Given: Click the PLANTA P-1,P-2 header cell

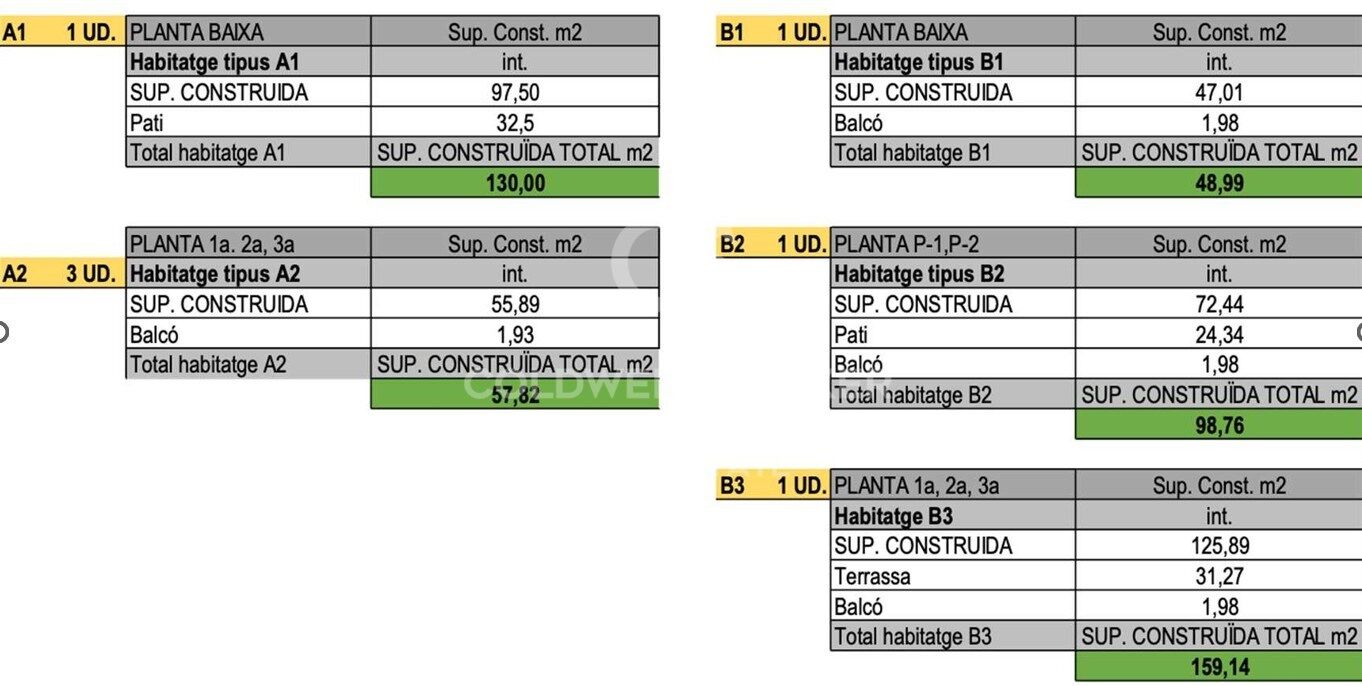Looking at the screenshot, I should coord(952,244).
